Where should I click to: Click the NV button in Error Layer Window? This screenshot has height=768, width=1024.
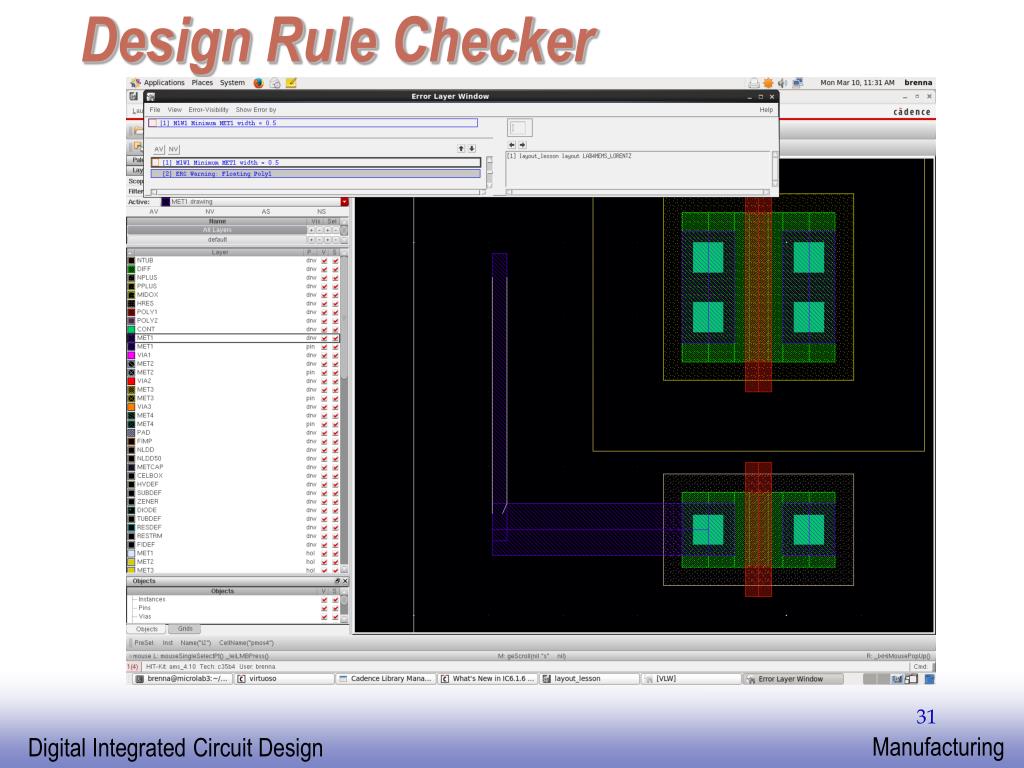click(173, 150)
